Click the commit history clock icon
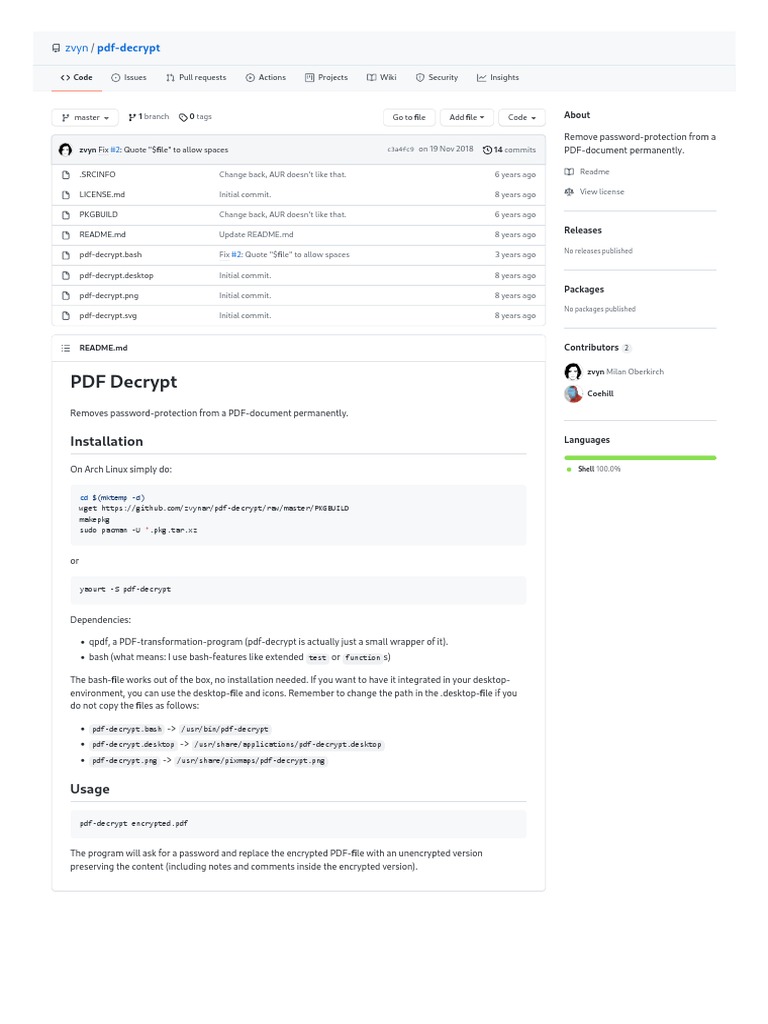This screenshot has height=1024, width=768. tap(487, 150)
